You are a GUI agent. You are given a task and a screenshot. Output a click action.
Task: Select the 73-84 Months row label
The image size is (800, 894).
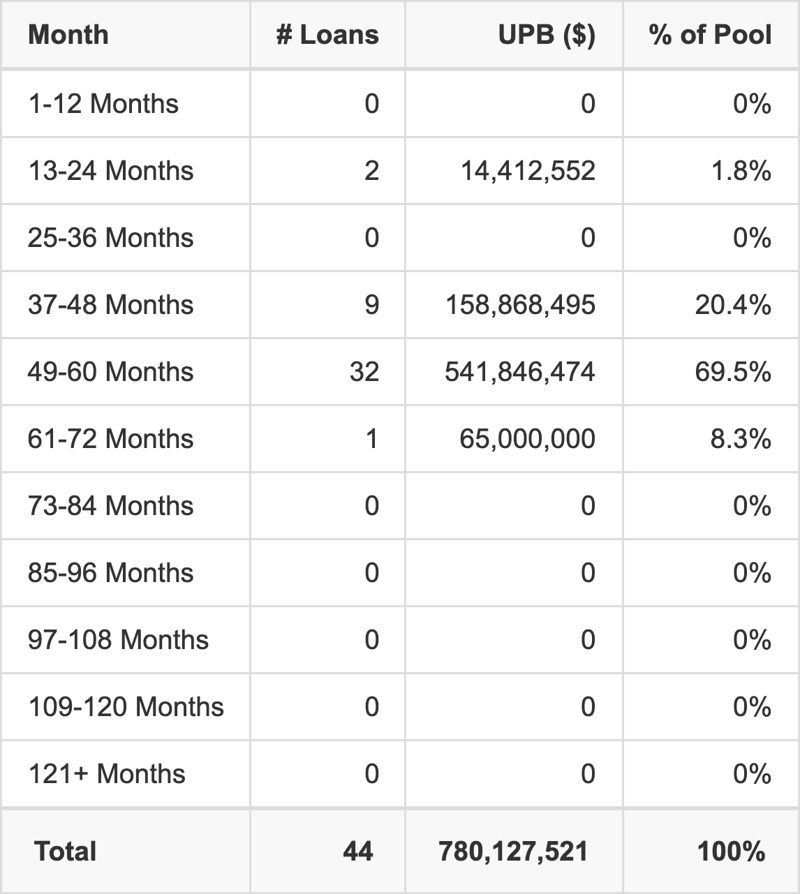pyautogui.click(x=111, y=506)
